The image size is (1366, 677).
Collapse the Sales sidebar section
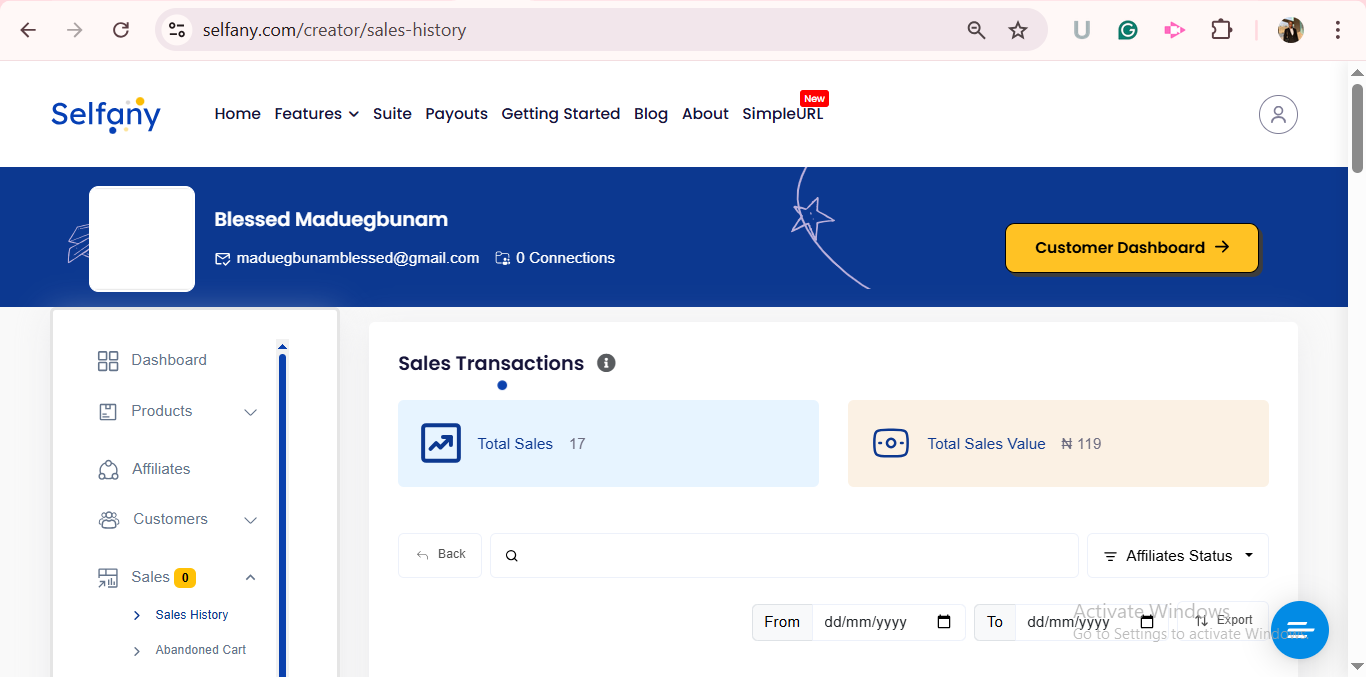pyautogui.click(x=251, y=577)
